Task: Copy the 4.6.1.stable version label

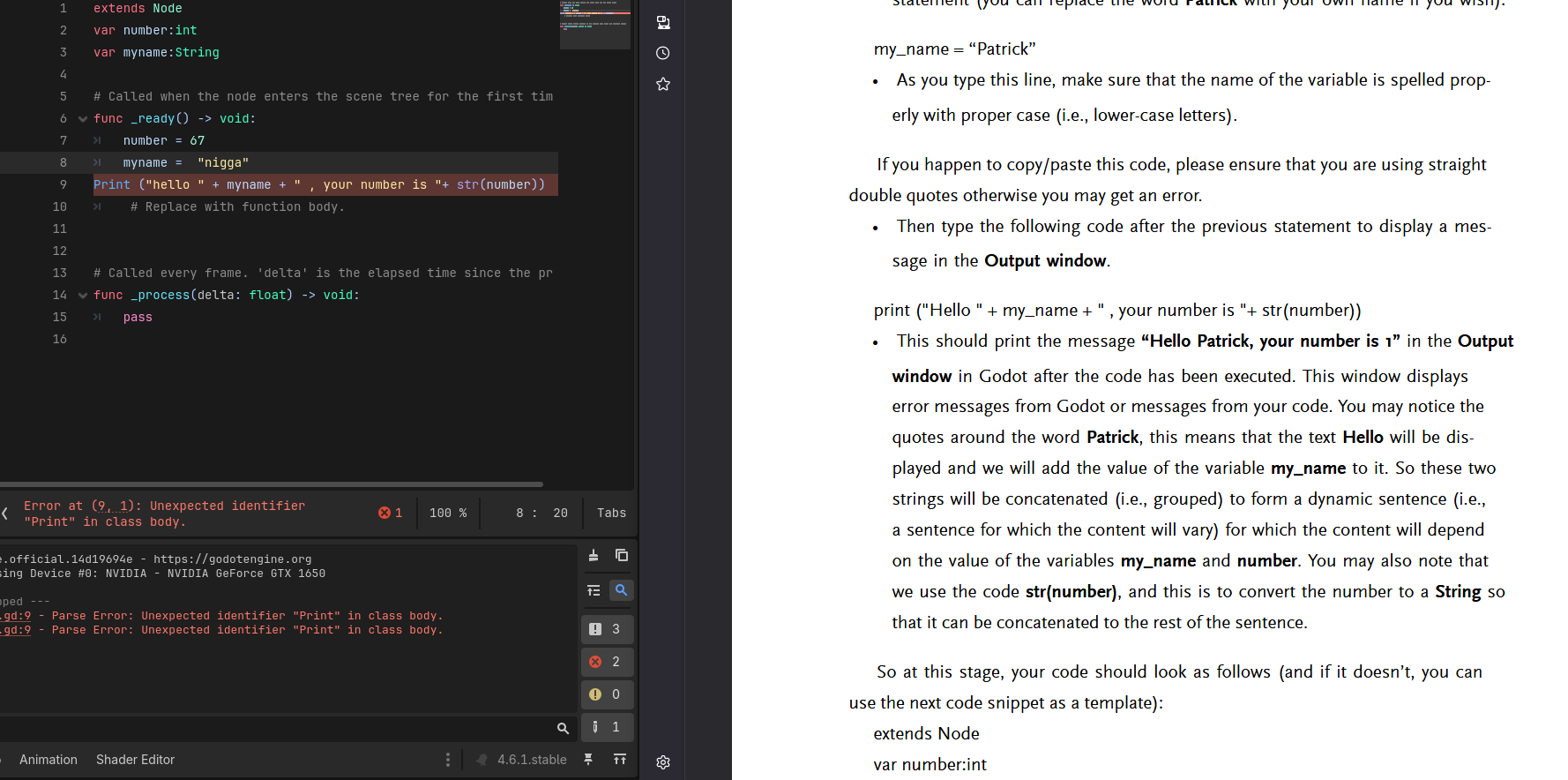Action: point(532,760)
